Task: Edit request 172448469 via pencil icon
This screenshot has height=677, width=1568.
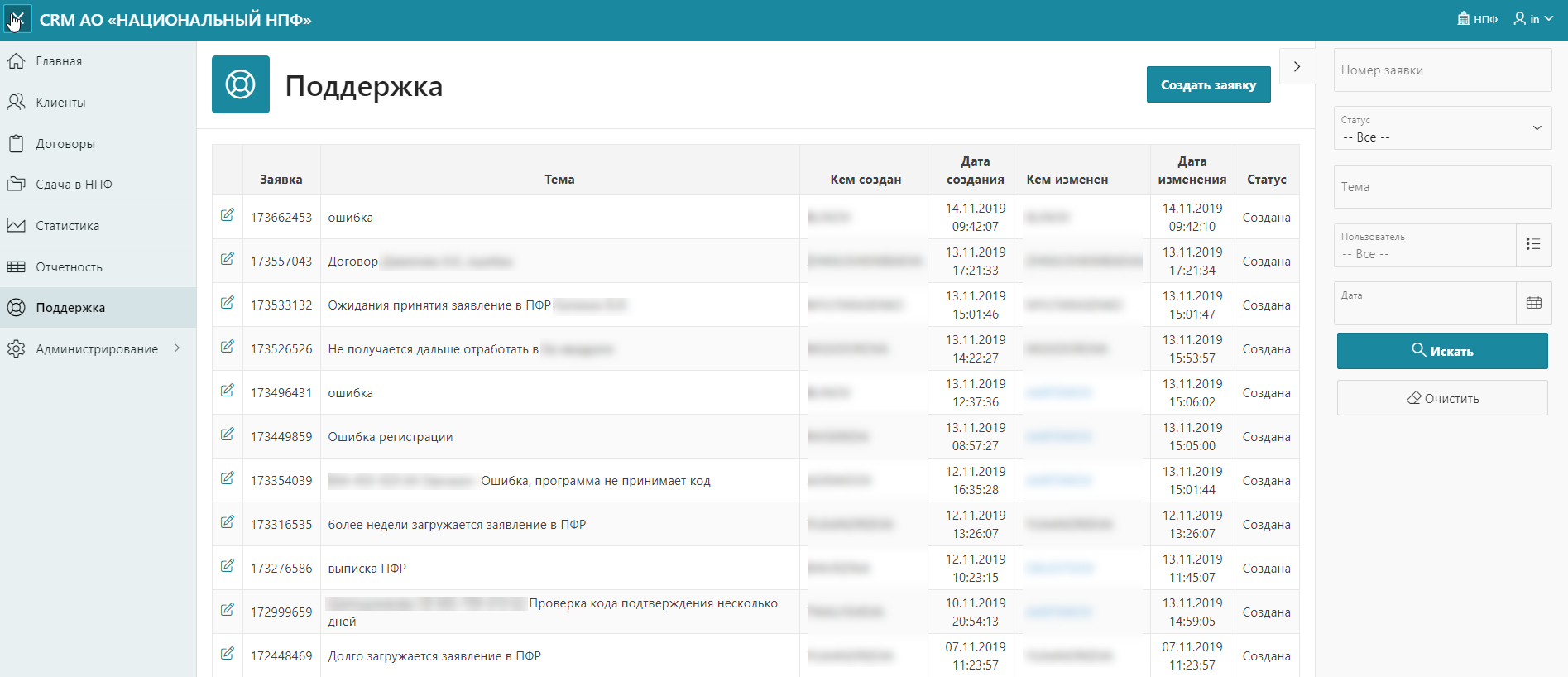Action: click(x=227, y=654)
